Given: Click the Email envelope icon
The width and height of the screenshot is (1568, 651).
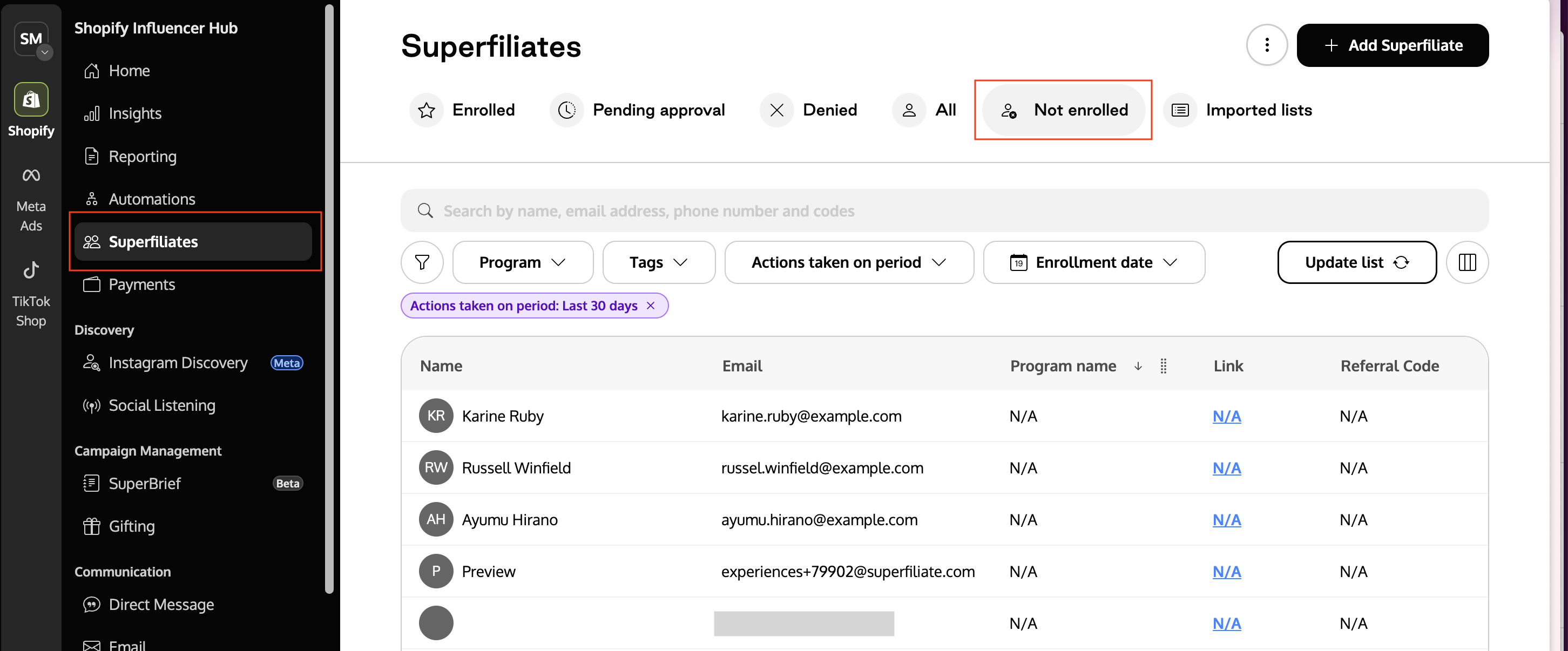Looking at the screenshot, I should click(x=91, y=646).
